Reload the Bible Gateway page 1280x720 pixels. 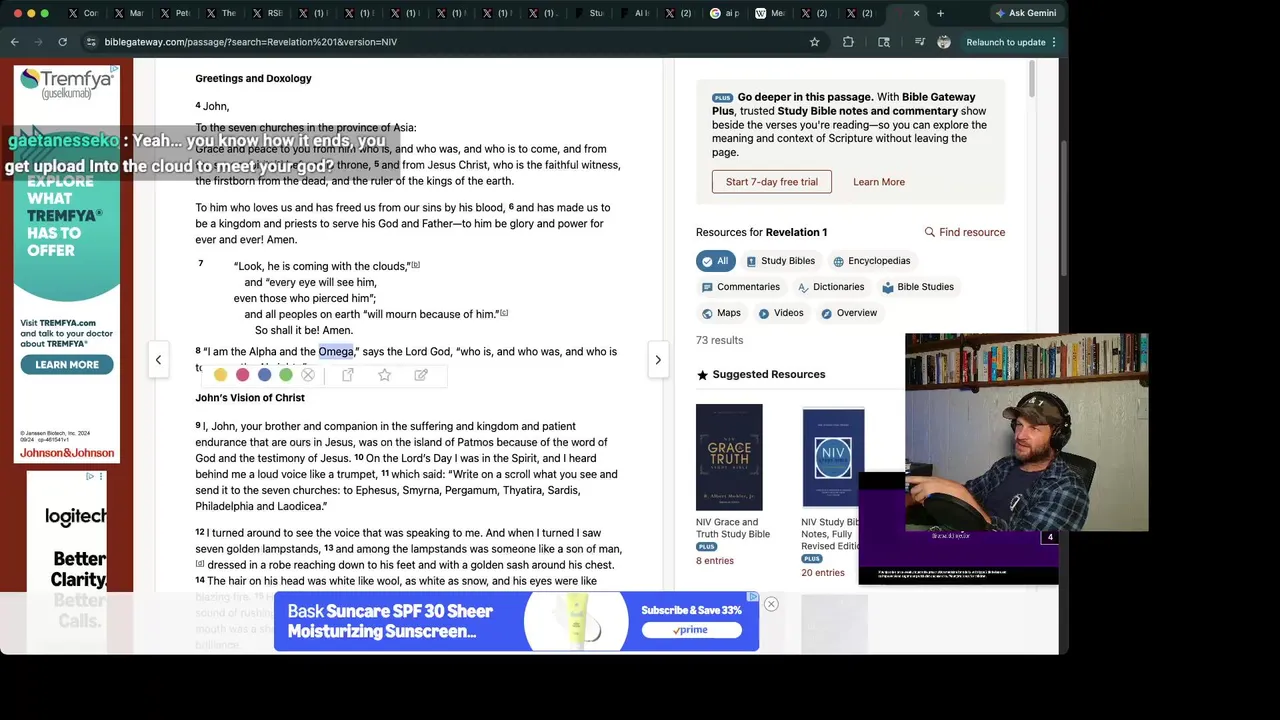62,42
